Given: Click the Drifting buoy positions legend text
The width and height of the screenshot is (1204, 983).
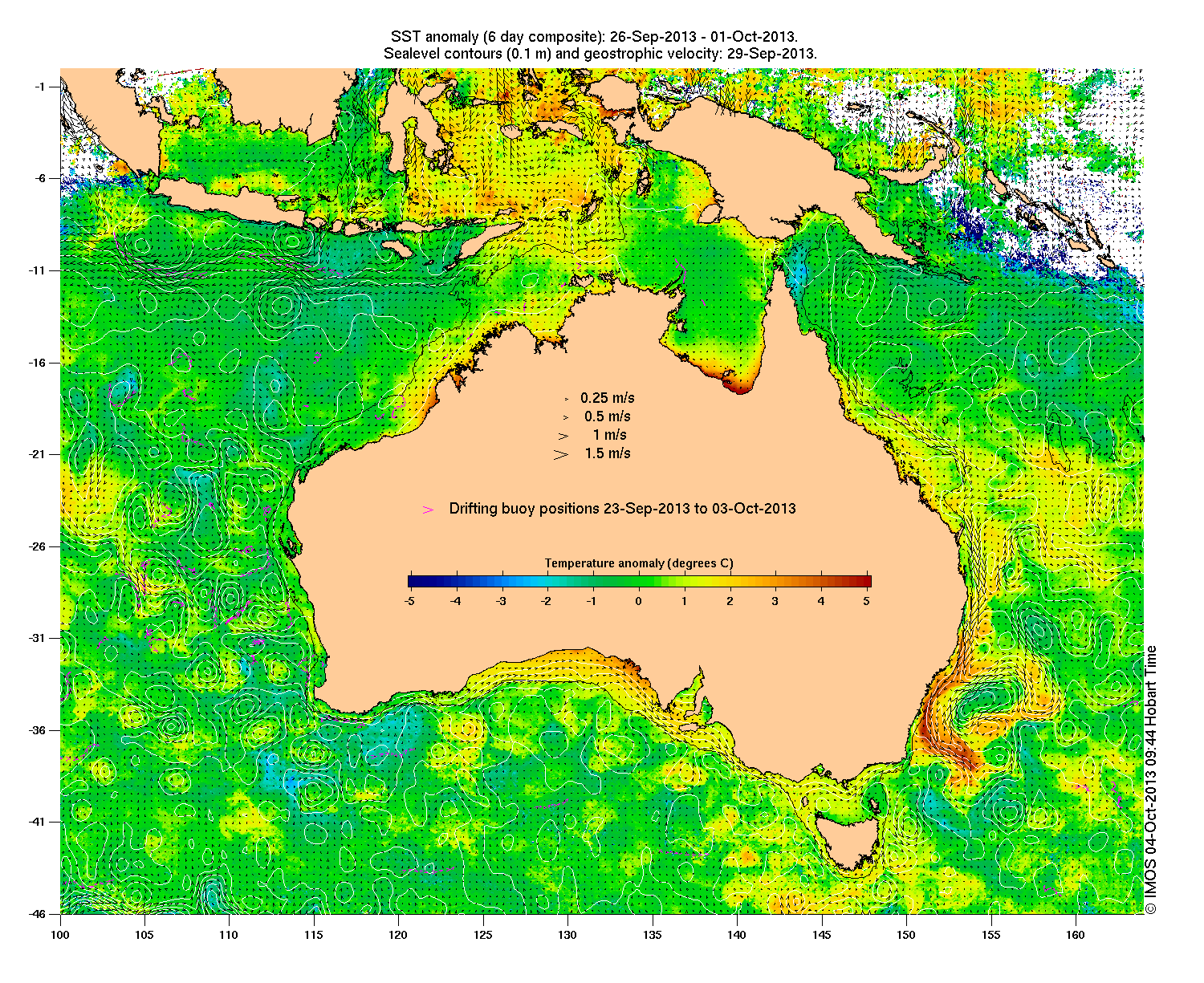Looking at the screenshot, I should pos(622,509).
